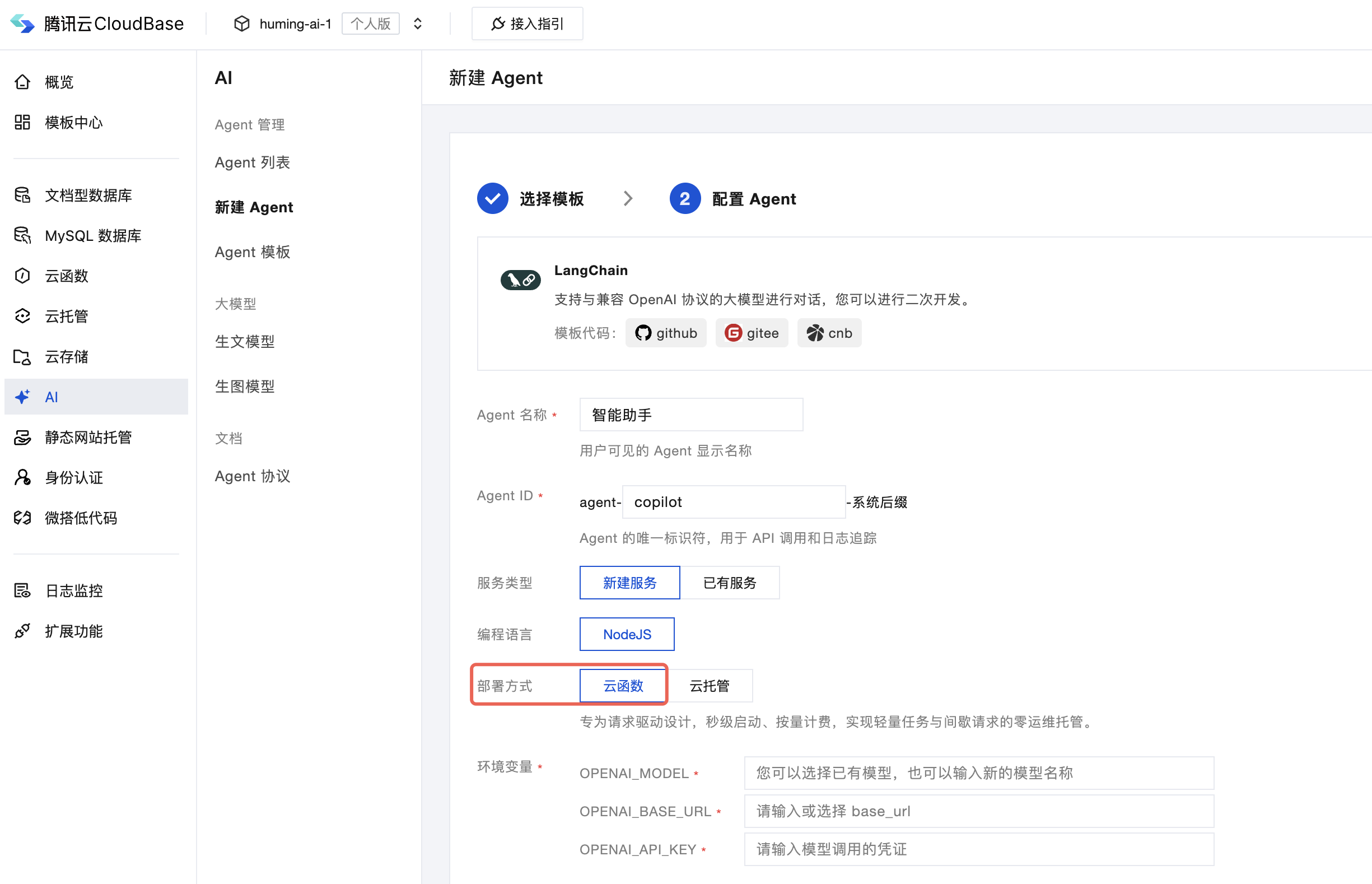
Task: Click the 接入指引 button
Action: (527, 24)
